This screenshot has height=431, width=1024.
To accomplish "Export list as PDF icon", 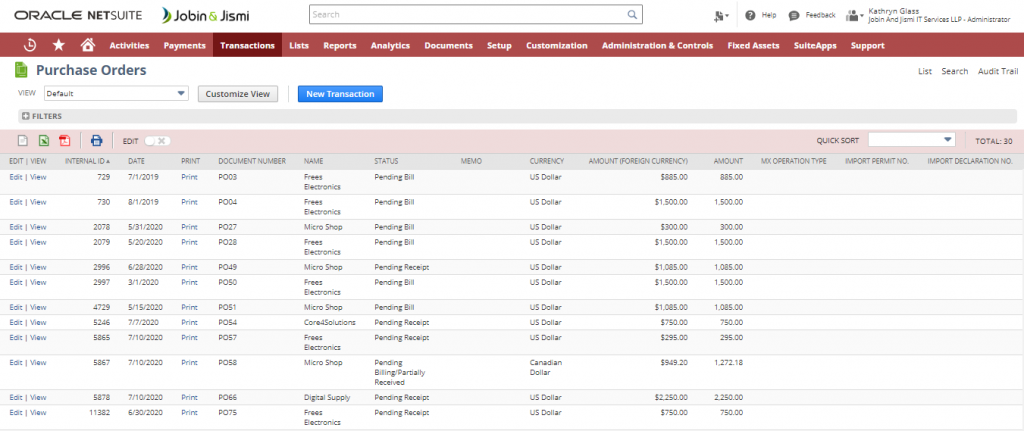I will pos(64,141).
